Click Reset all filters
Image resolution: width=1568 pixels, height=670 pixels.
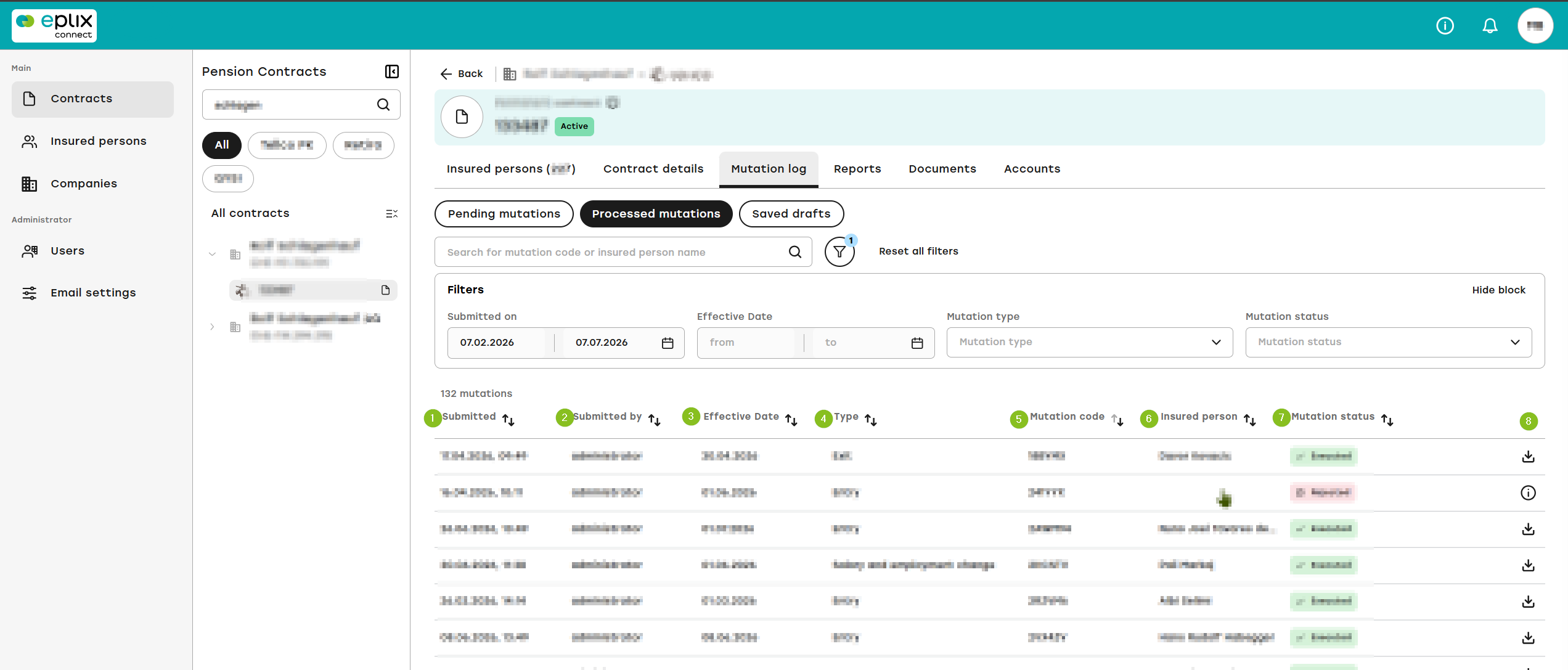pyautogui.click(x=918, y=251)
